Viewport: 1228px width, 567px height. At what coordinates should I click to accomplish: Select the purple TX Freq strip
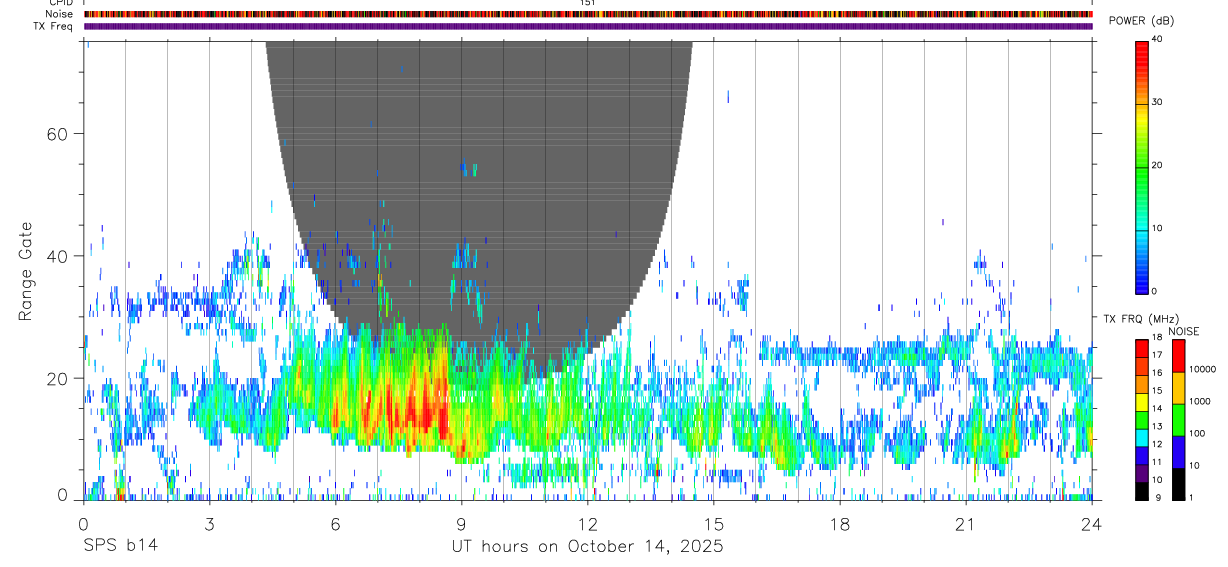pos(588,26)
